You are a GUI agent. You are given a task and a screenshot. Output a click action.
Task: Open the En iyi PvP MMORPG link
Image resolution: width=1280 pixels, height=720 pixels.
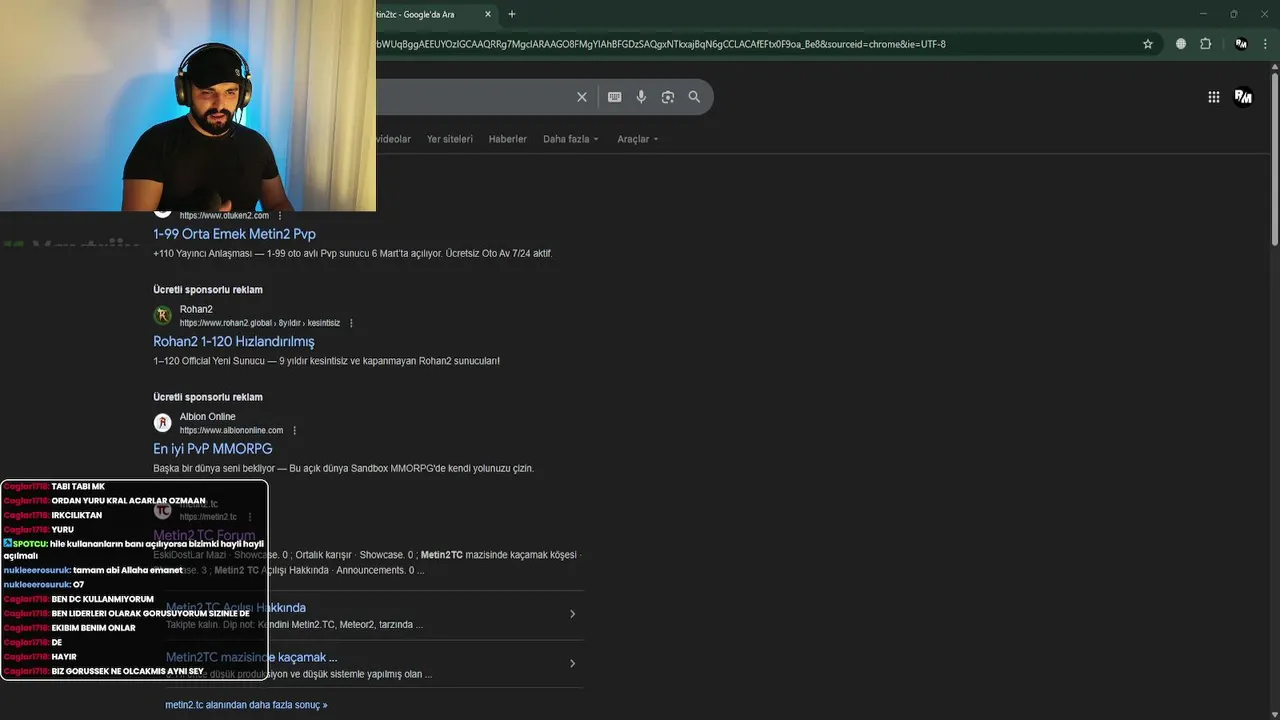(213, 449)
